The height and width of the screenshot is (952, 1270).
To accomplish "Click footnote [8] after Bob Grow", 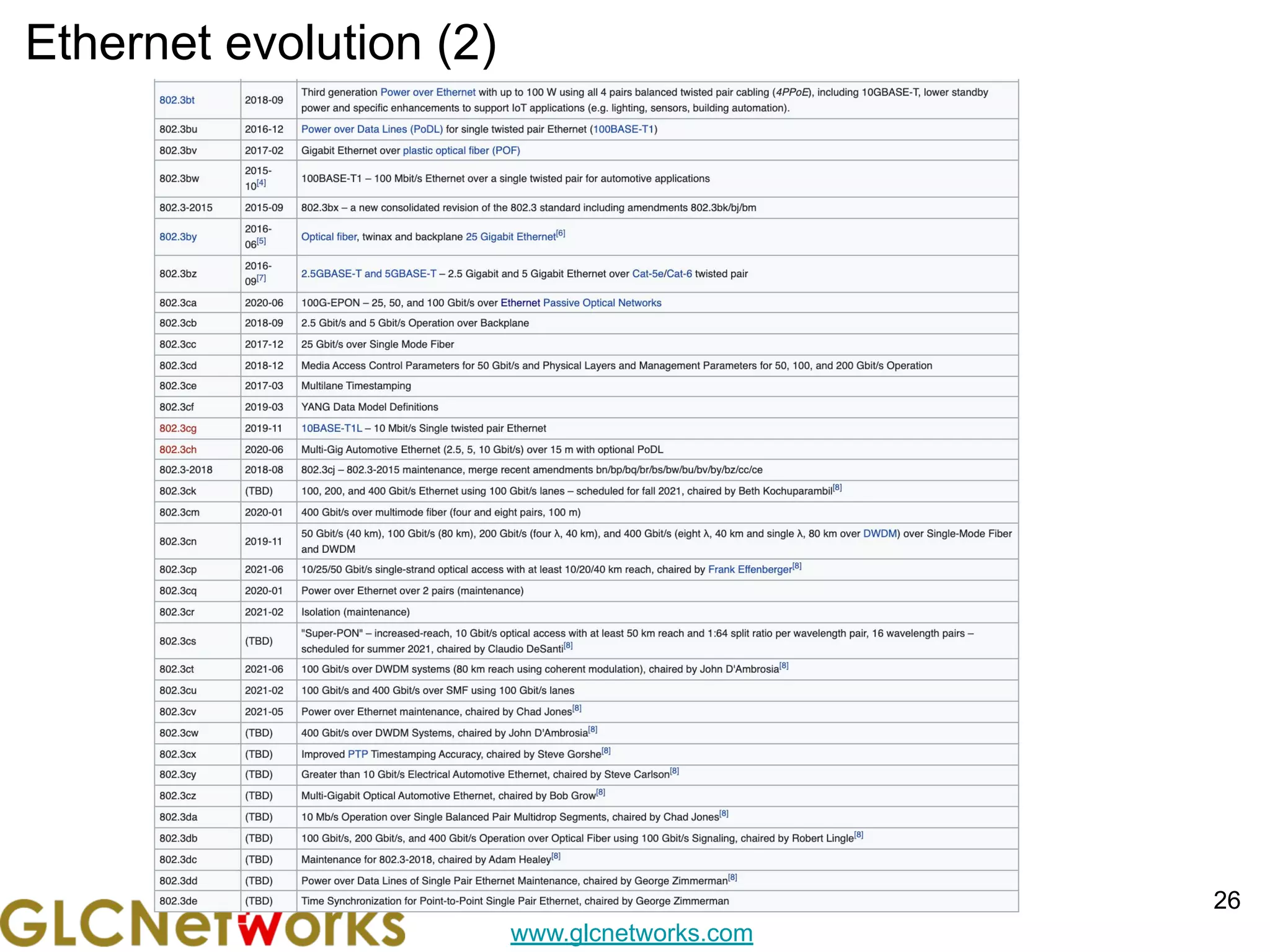I will (x=600, y=792).
